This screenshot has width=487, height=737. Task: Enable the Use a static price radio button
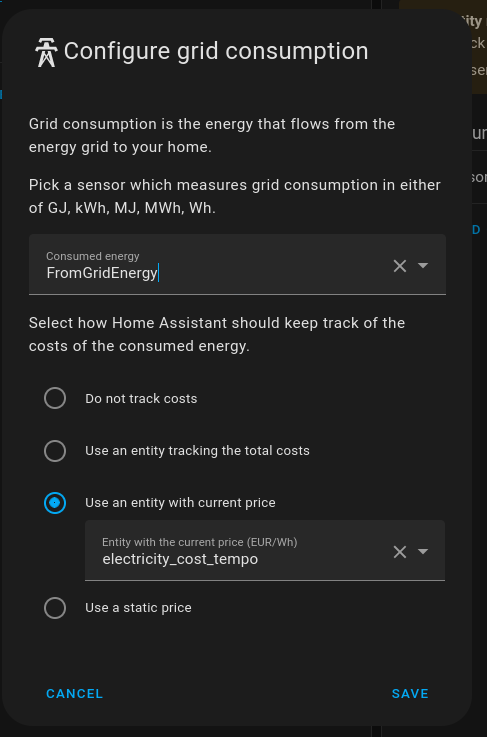(x=55, y=608)
